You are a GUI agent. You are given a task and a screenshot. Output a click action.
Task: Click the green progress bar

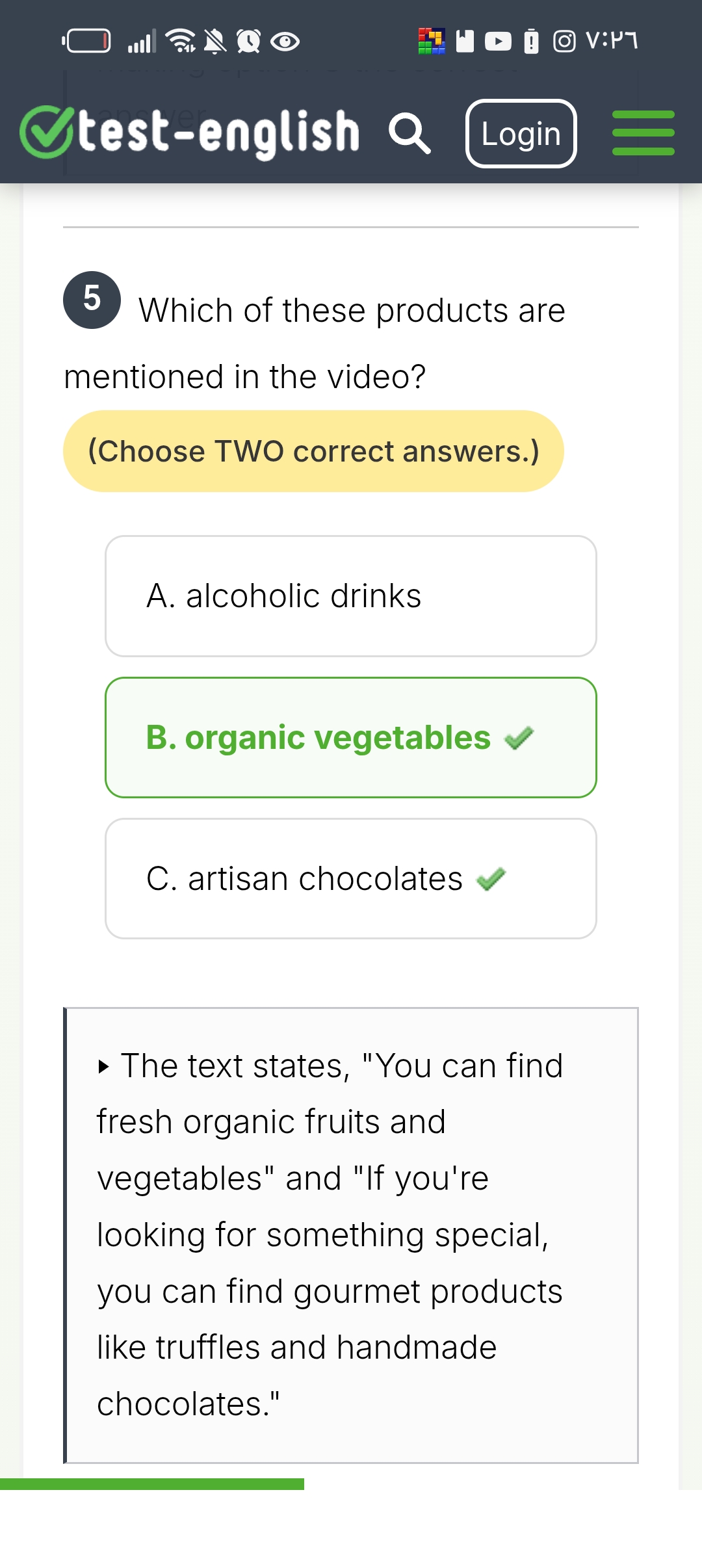(x=152, y=1483)
